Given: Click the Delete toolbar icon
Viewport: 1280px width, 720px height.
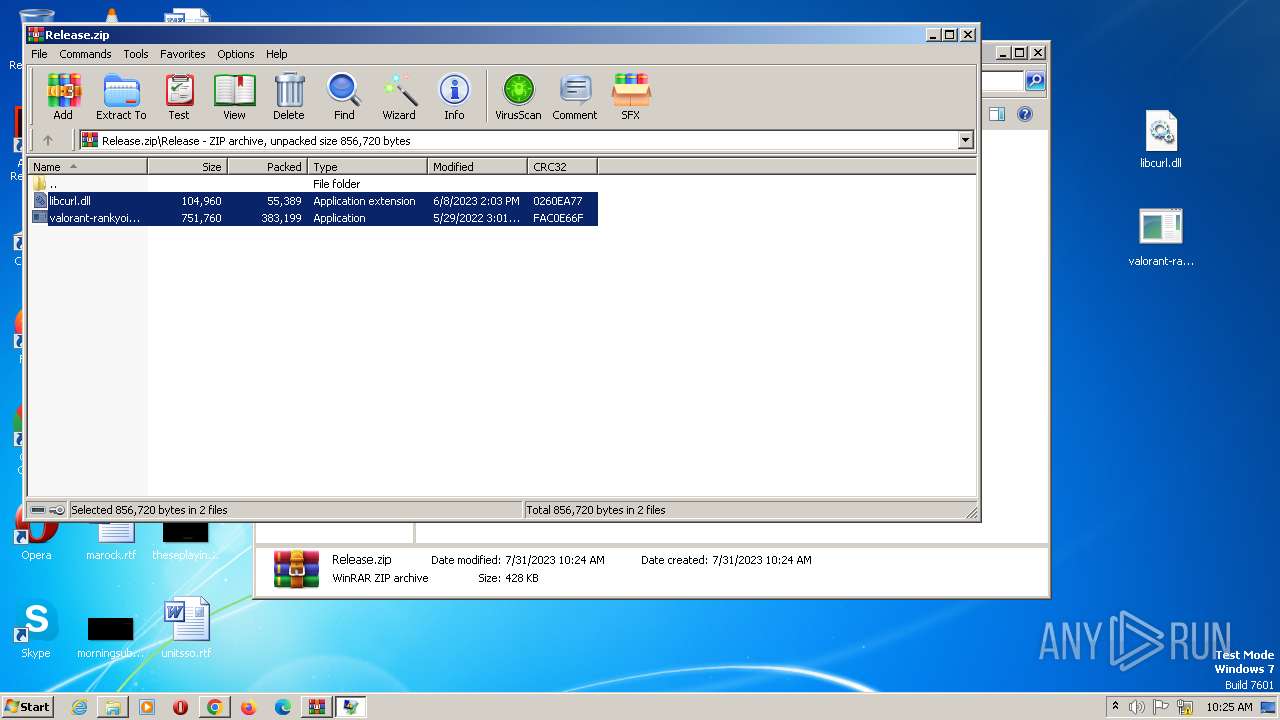Looking at the screenshot, I should [289, 97].
